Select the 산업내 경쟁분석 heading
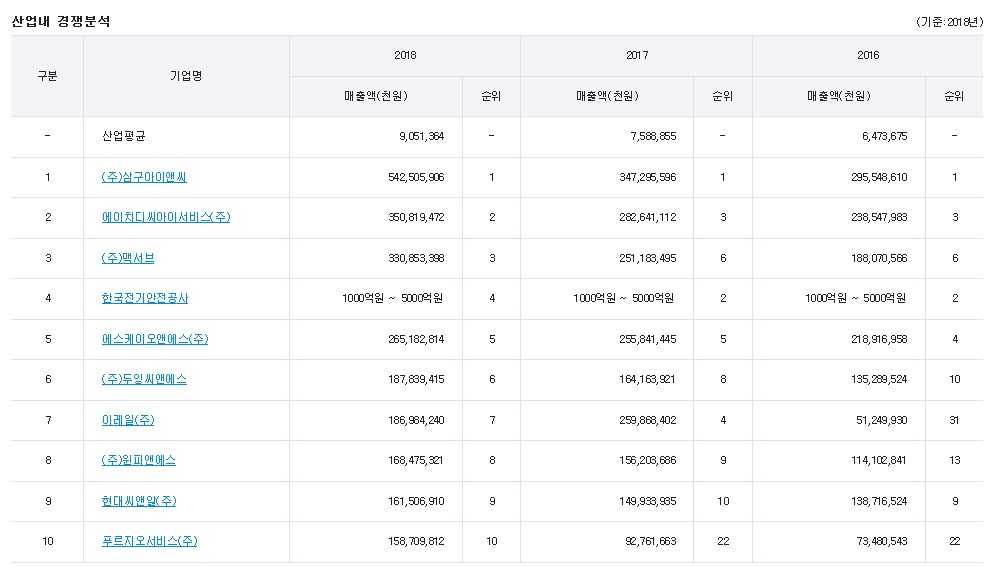989x567 pixels. point(61,21)
